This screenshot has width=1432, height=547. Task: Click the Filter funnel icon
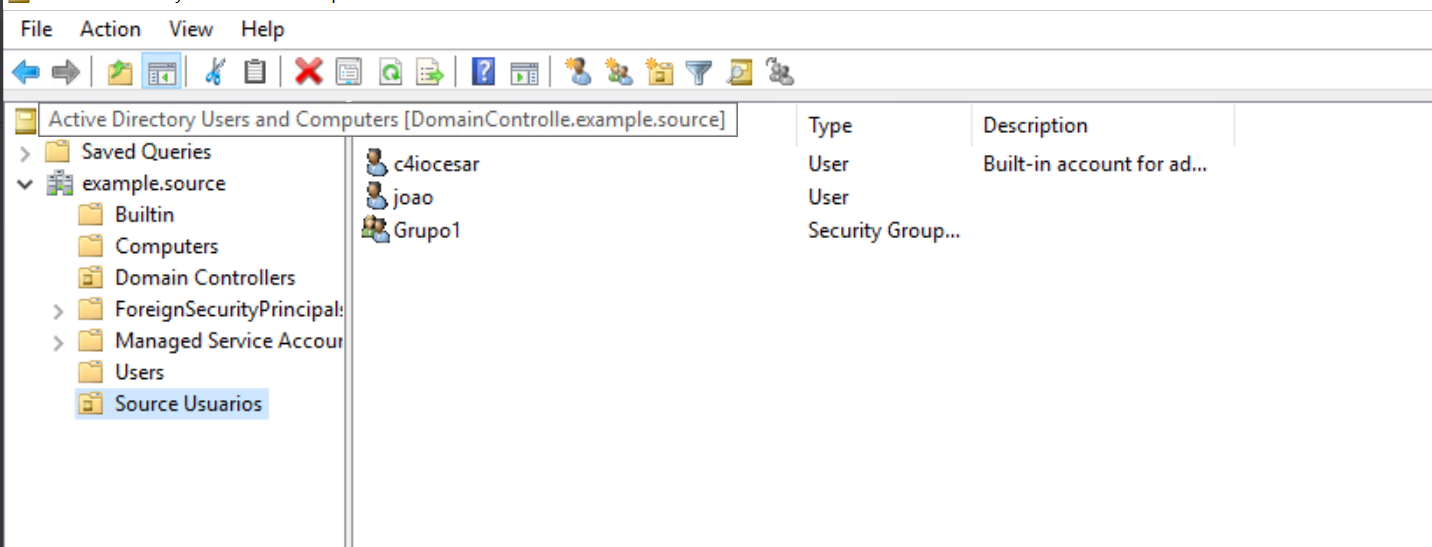coord(699,72)
